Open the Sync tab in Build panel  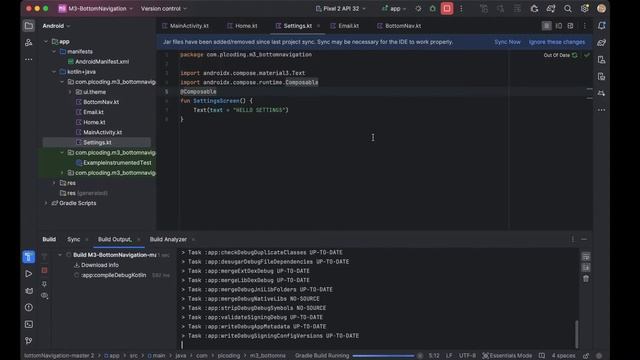pyautogui.click(x=74, y=240)
